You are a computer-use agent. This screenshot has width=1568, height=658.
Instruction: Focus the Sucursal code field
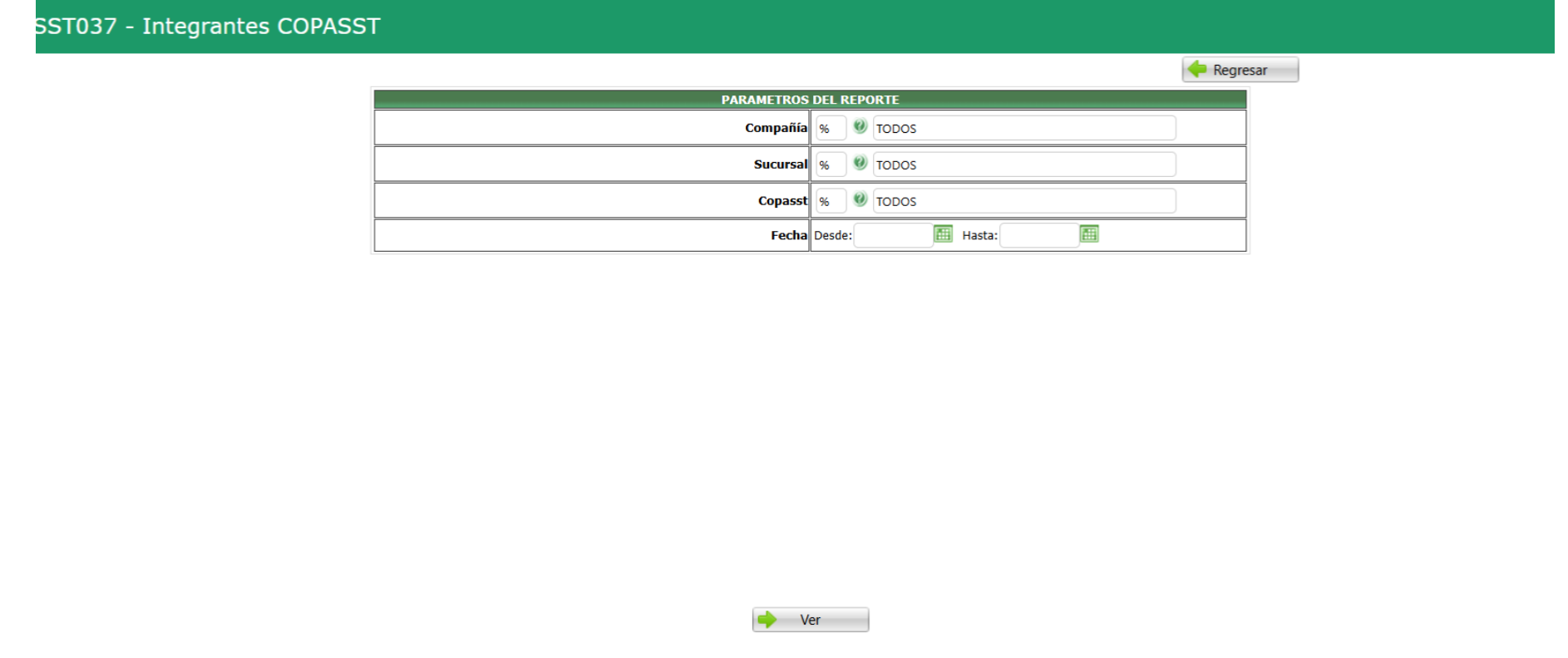831,164
